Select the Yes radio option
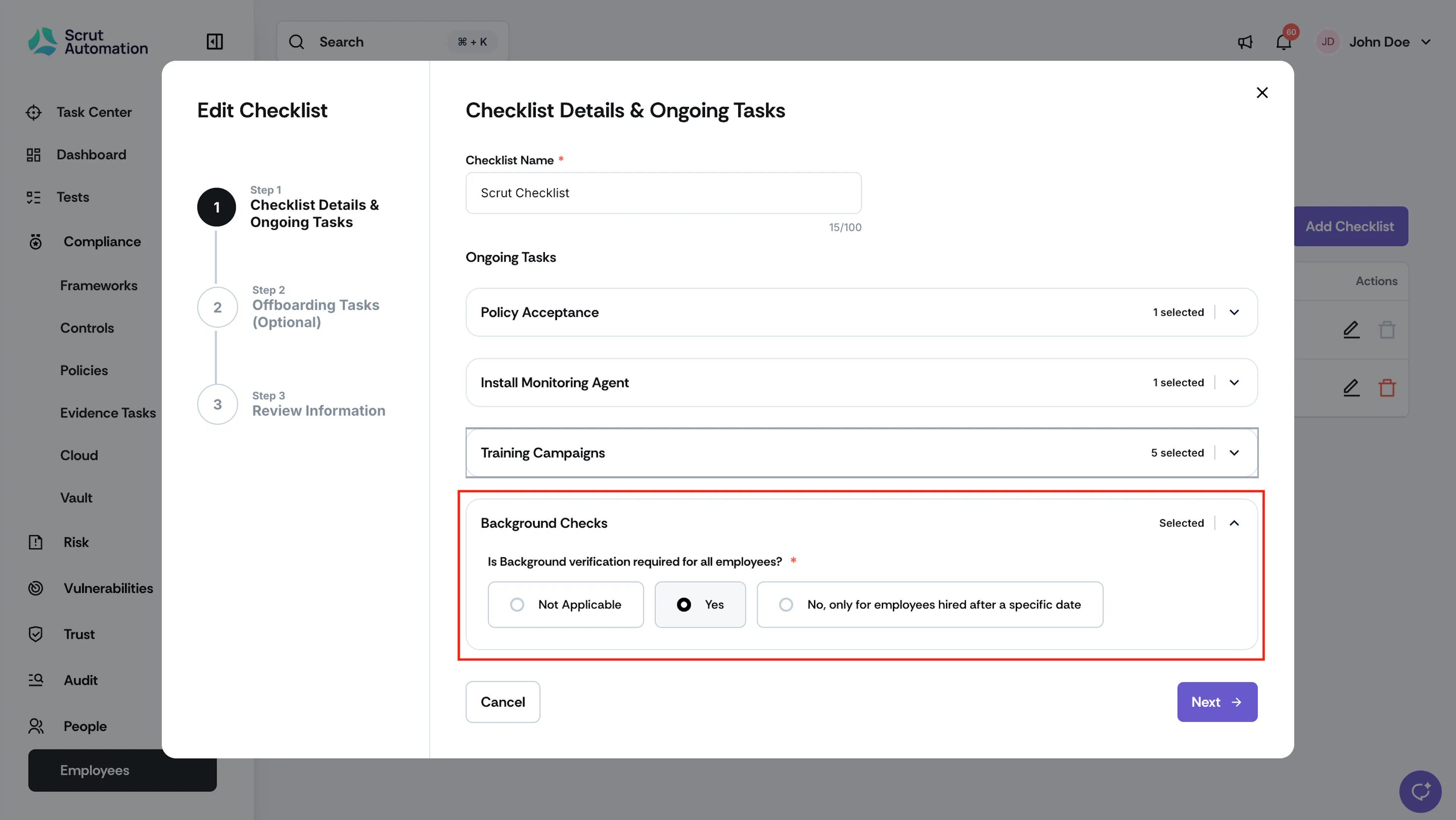Viewport: 1456px width, 820px height. 700,605
